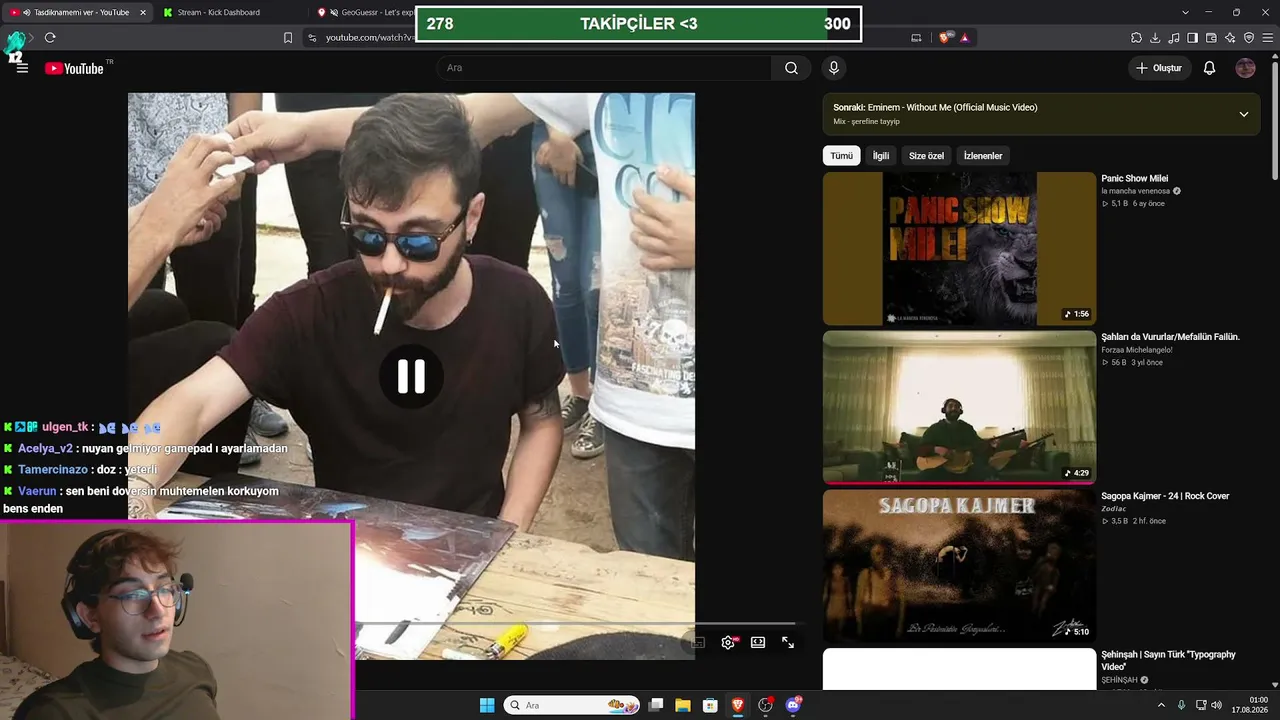Screen dimensions: 1280x720
Task: Click the Windows taskbar search box
Action: pyautogui.click(x=572, y=705)
